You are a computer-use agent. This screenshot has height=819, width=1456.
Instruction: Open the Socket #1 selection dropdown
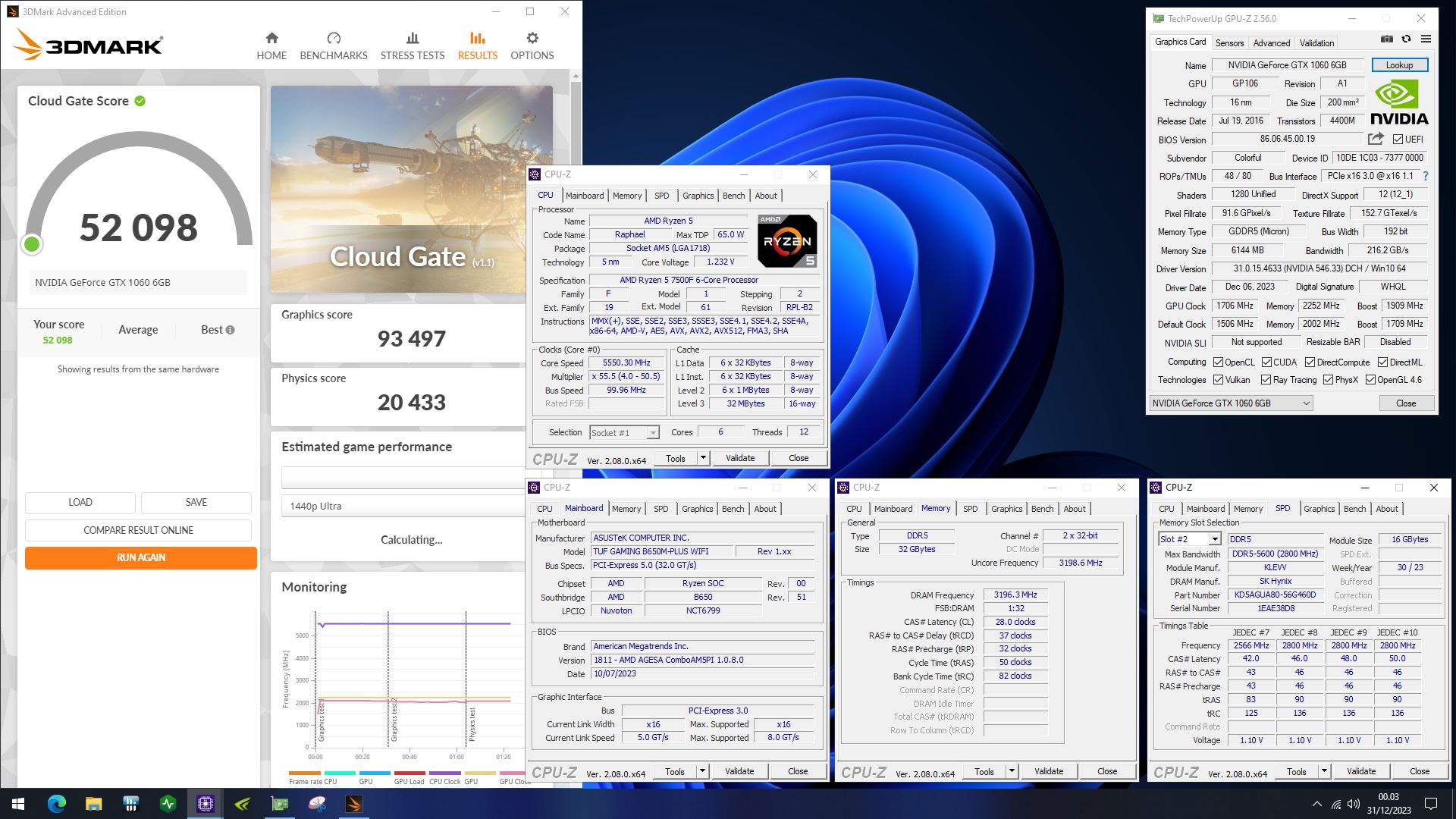(x=624, y=433)
